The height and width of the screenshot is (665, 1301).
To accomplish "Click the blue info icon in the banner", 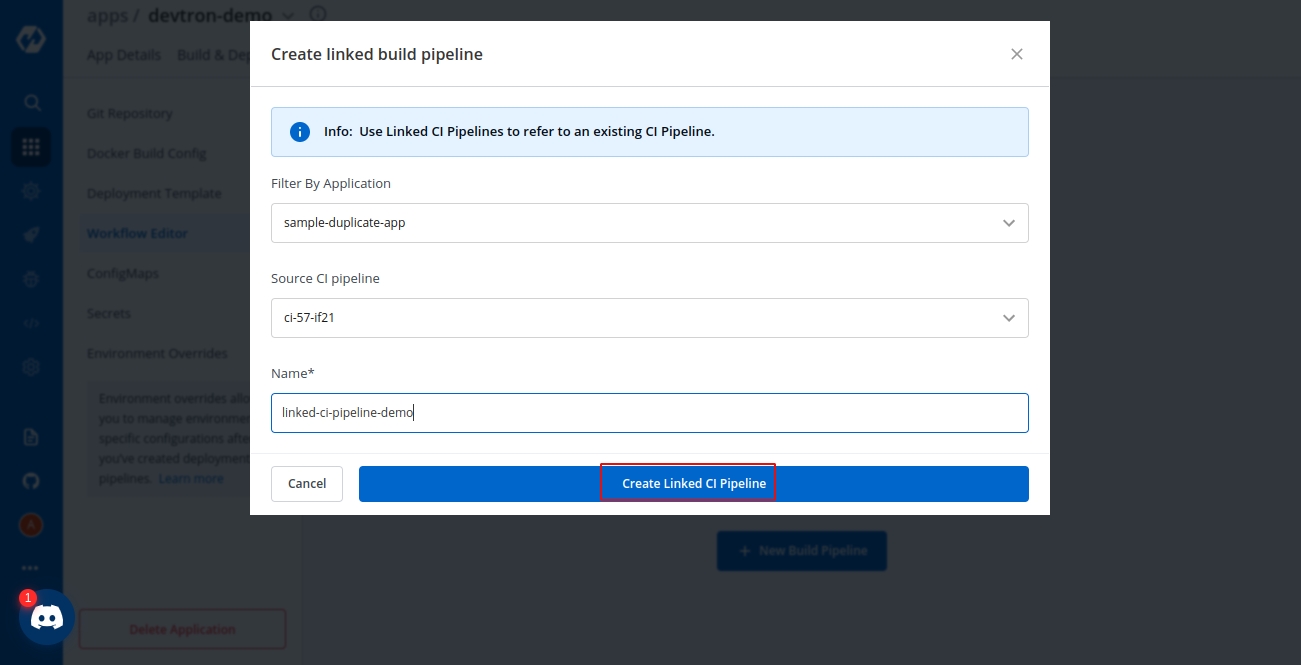I will tap(299, 132).
